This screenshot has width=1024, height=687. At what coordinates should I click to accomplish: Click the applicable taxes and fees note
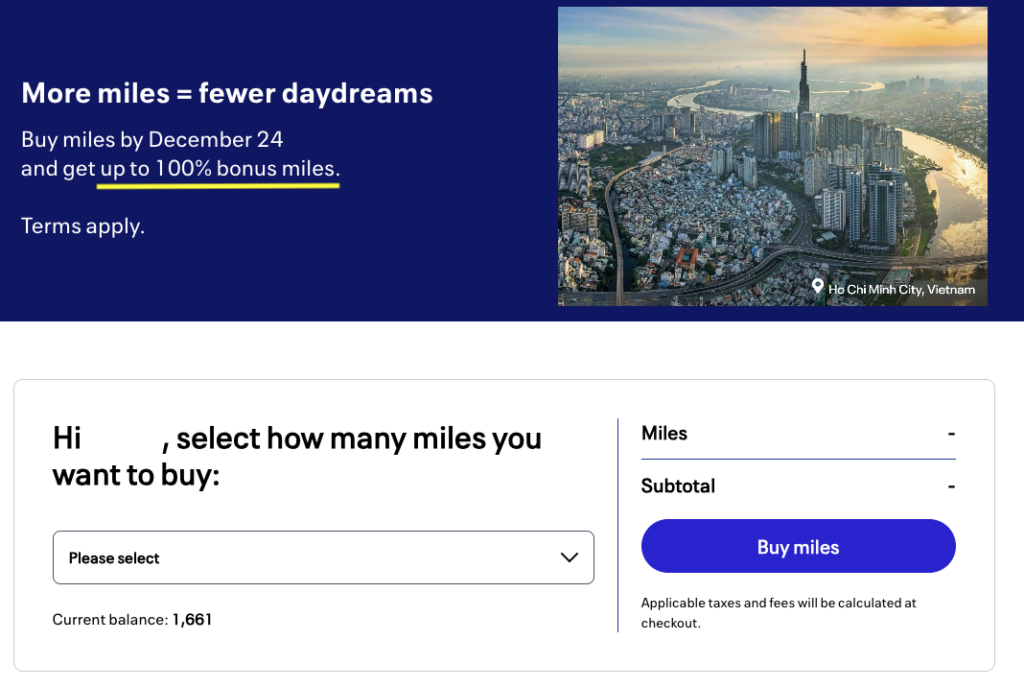(x=778, y=613)
